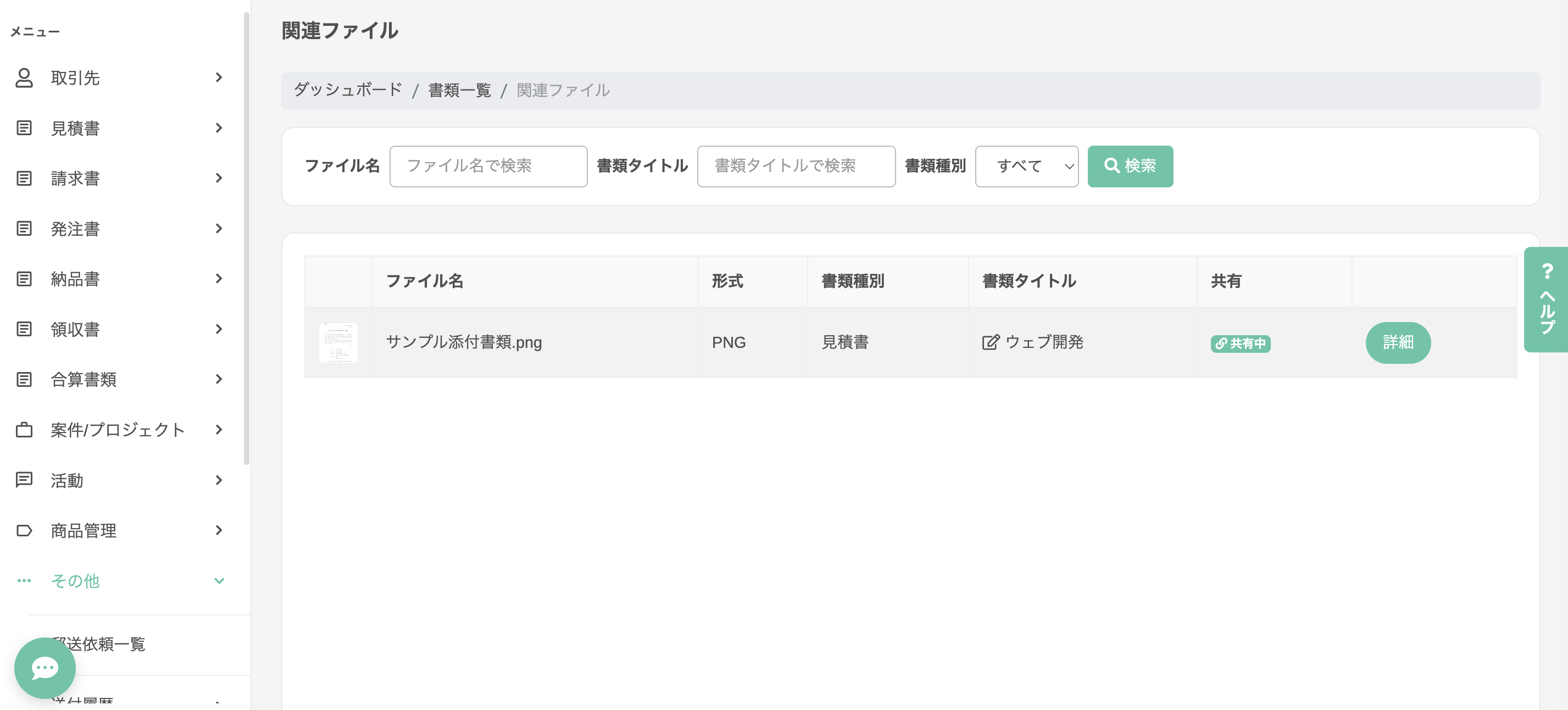Click the sidebar menu scrollbar
Viewport: 1568px width, 710px height.
[x=247, y=237]
